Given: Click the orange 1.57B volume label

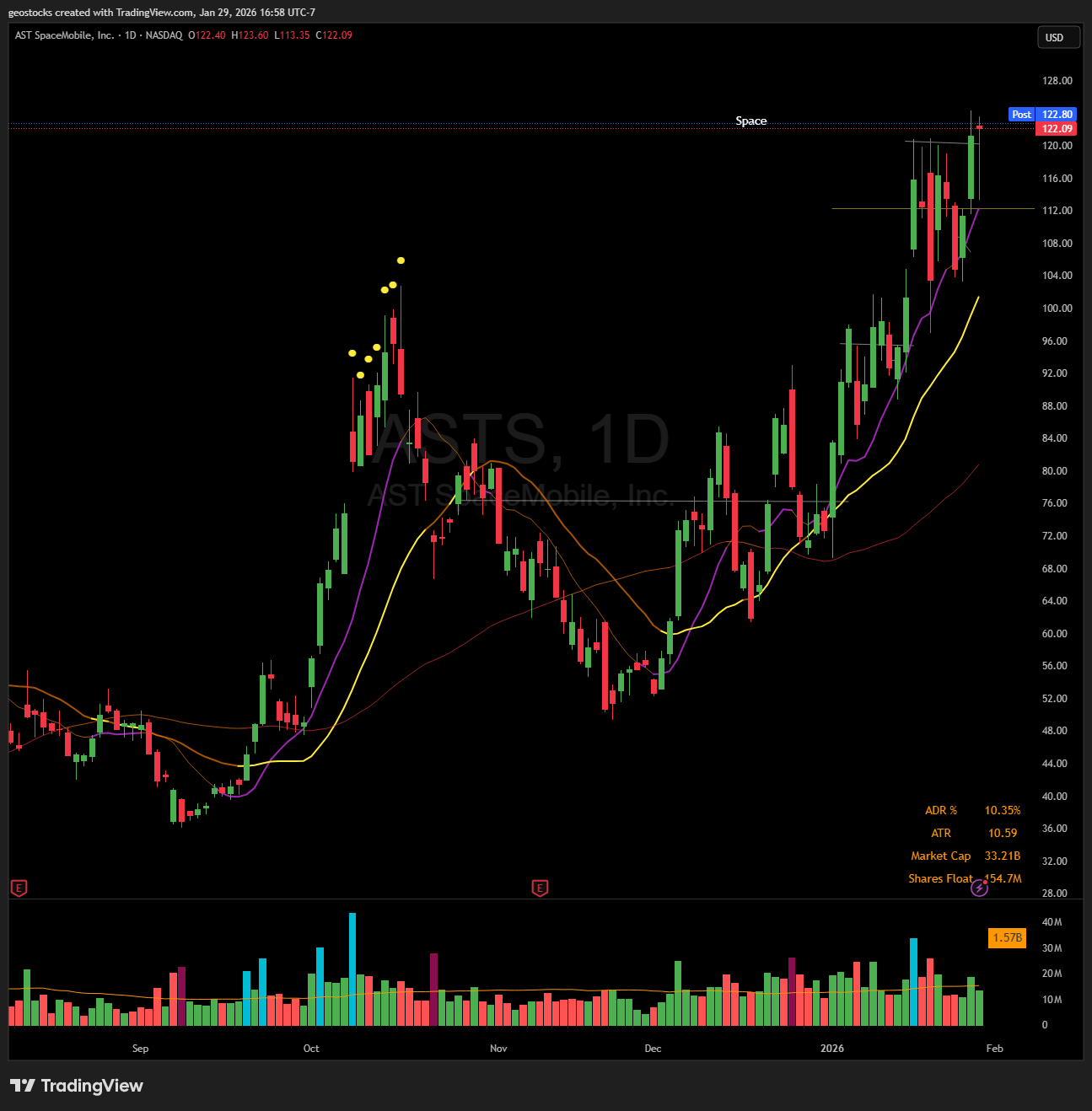Looking at the screenshot, I should [x=1008, y=937].
